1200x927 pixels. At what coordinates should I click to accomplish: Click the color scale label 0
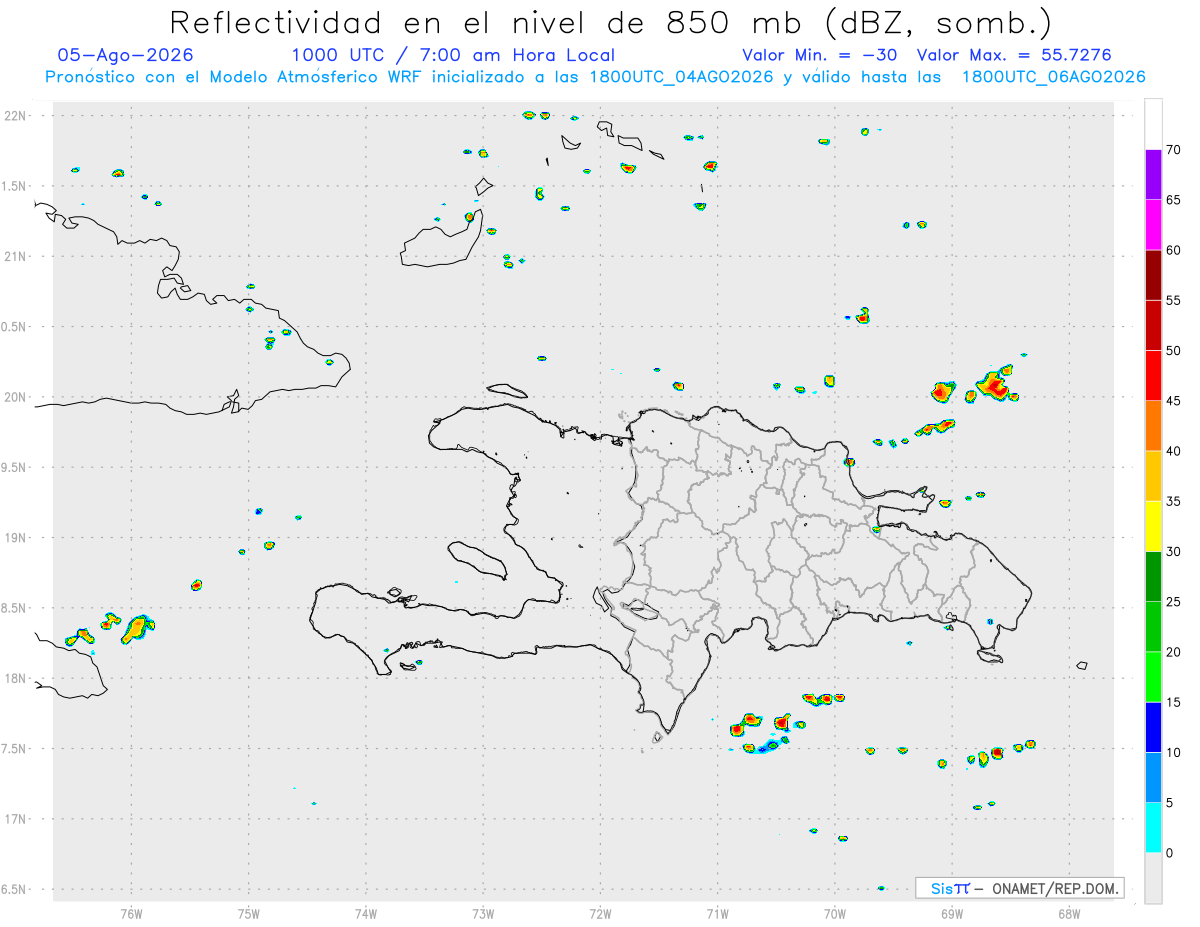[1169, 853]
